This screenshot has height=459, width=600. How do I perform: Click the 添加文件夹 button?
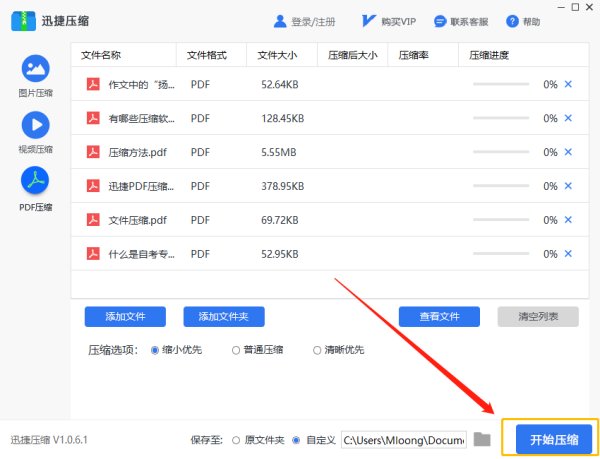click(224, 317)
